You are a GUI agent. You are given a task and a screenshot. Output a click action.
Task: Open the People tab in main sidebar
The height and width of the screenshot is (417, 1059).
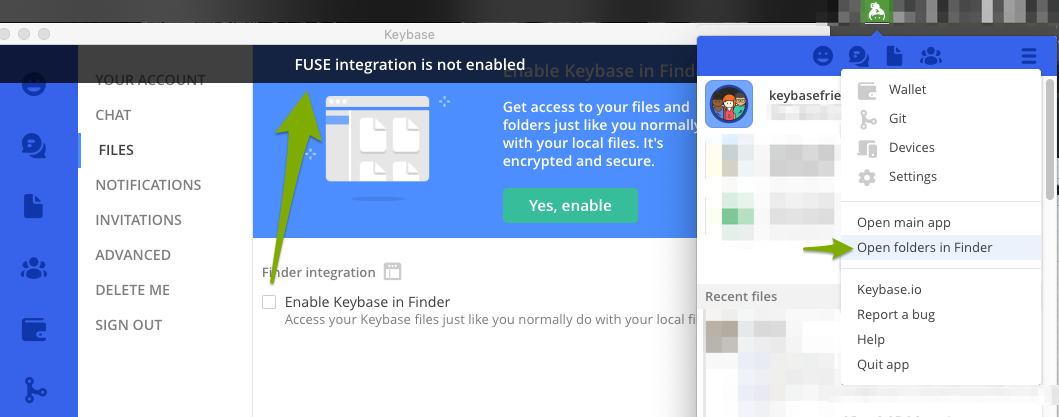(x=34, y=85)
